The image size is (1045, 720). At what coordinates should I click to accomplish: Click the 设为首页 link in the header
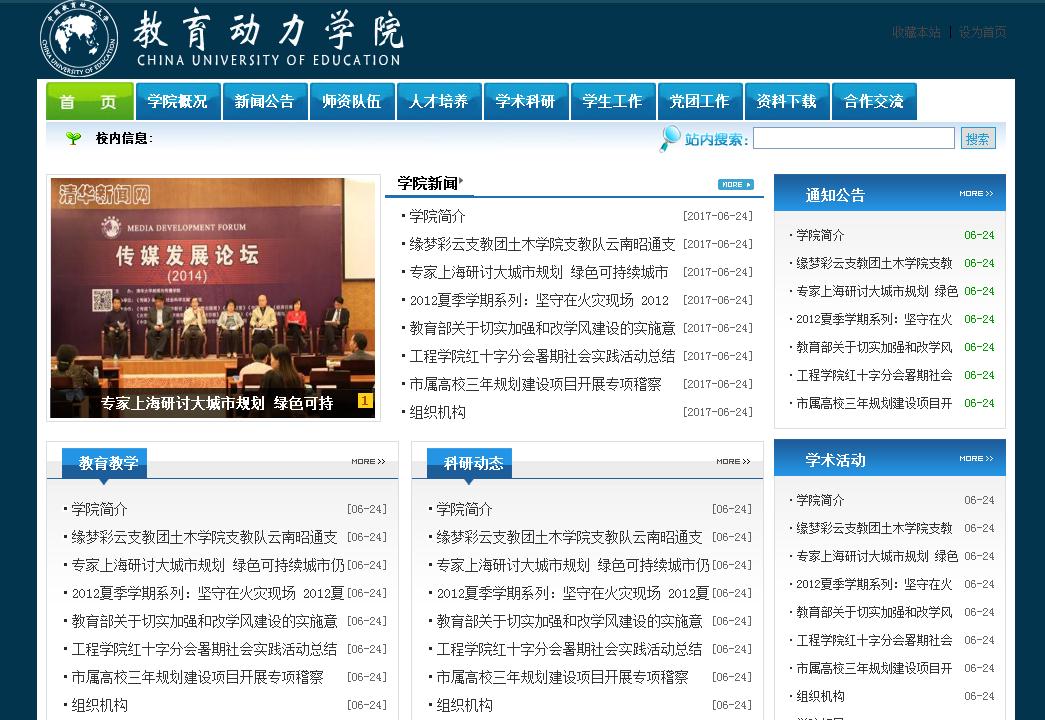coord(982,32)
